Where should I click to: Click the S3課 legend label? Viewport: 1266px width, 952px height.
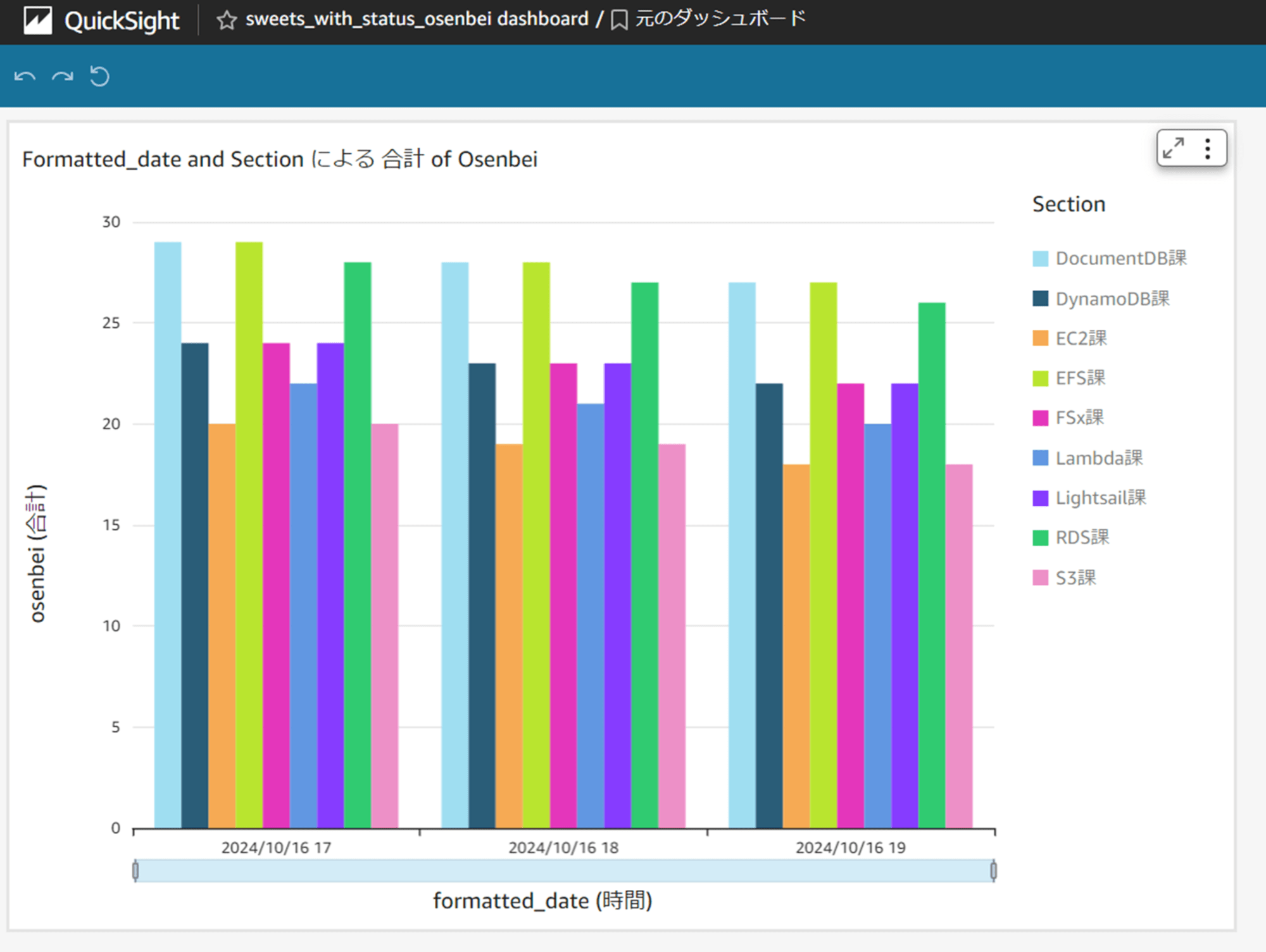click(1075, 577)
